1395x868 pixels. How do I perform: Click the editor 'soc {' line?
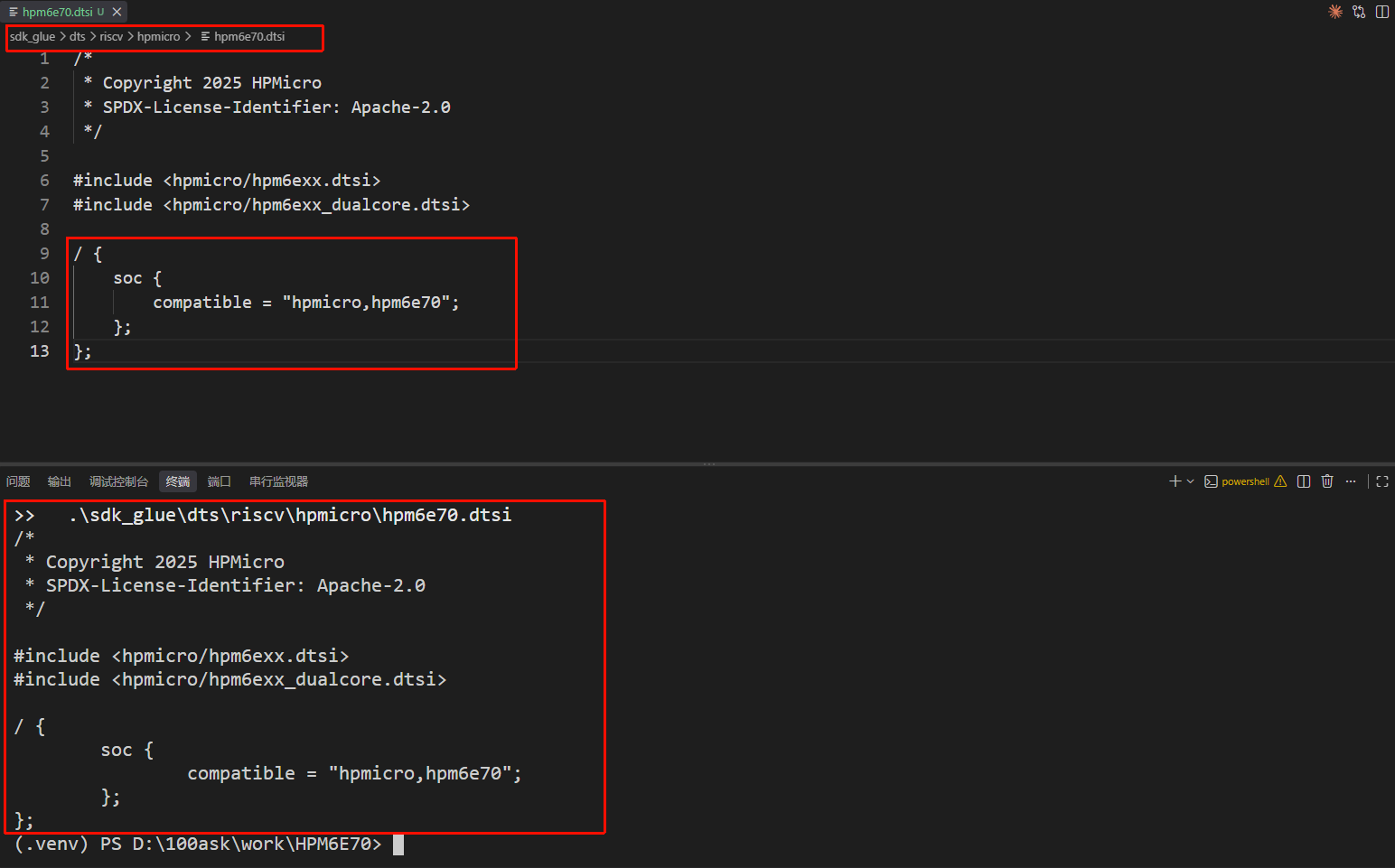[137, 277]
